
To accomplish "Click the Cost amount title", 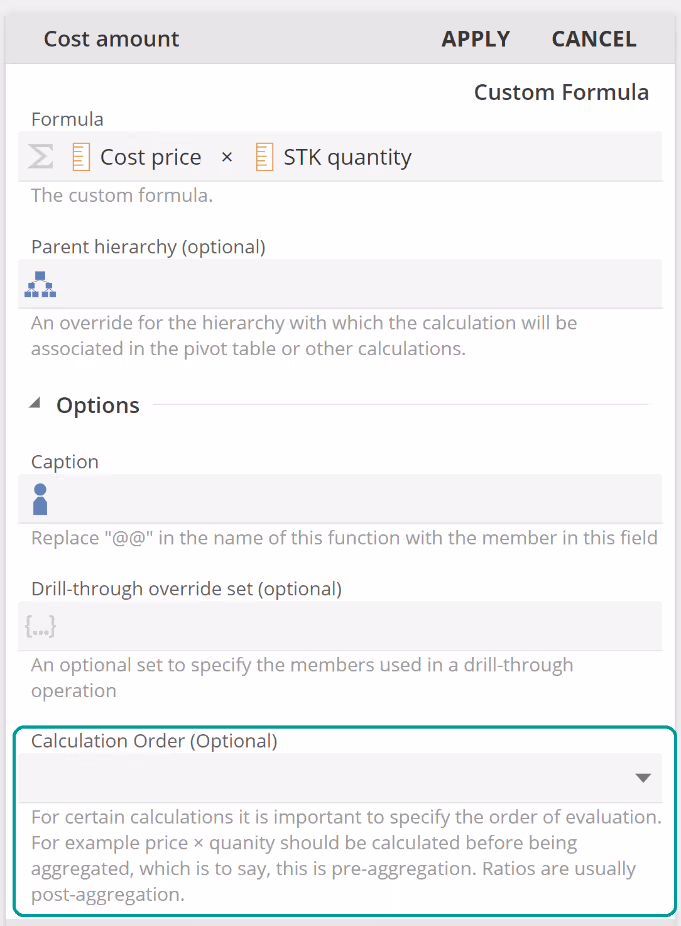I will click(x=111, y=39).
